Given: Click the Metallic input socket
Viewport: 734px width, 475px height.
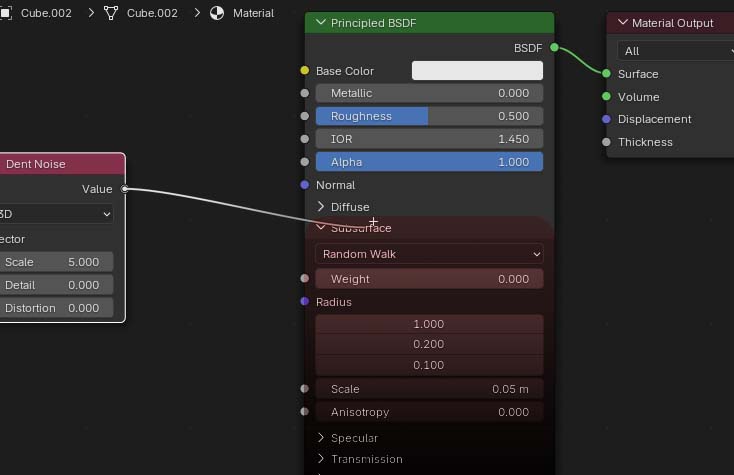Looking at the screenshot, I should point(305,93).
